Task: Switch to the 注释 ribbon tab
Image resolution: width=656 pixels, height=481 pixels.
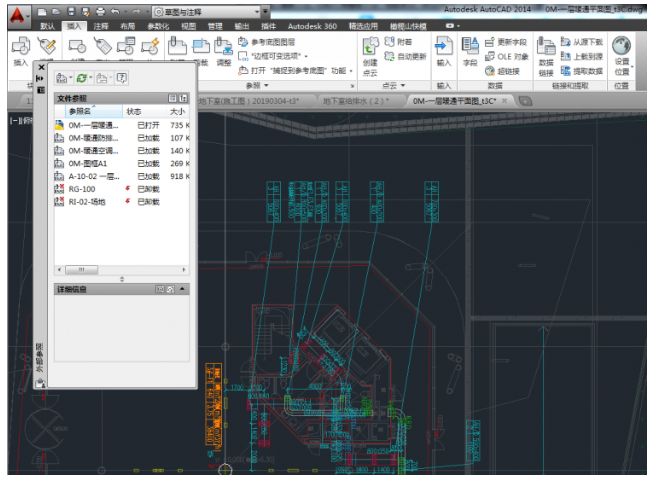Action: point(101,26)
